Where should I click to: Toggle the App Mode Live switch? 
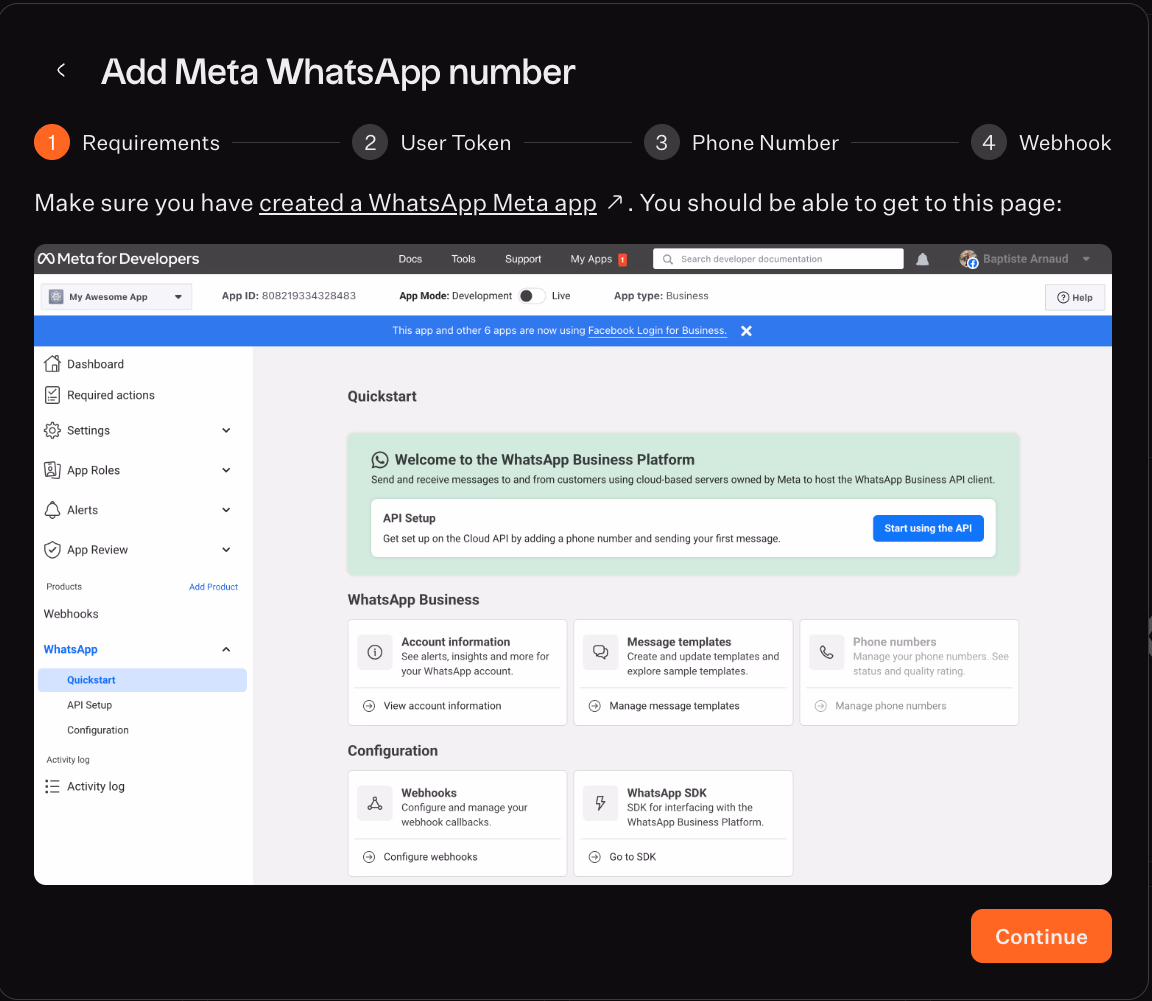532,296
